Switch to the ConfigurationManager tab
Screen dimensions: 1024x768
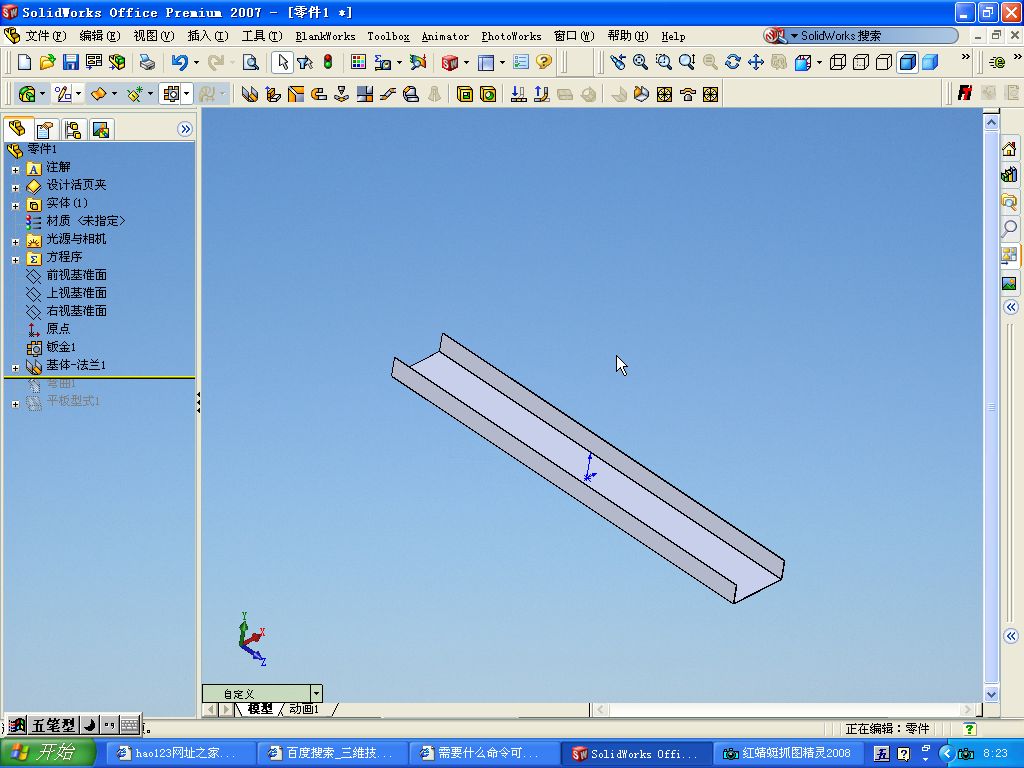[72, 129]
